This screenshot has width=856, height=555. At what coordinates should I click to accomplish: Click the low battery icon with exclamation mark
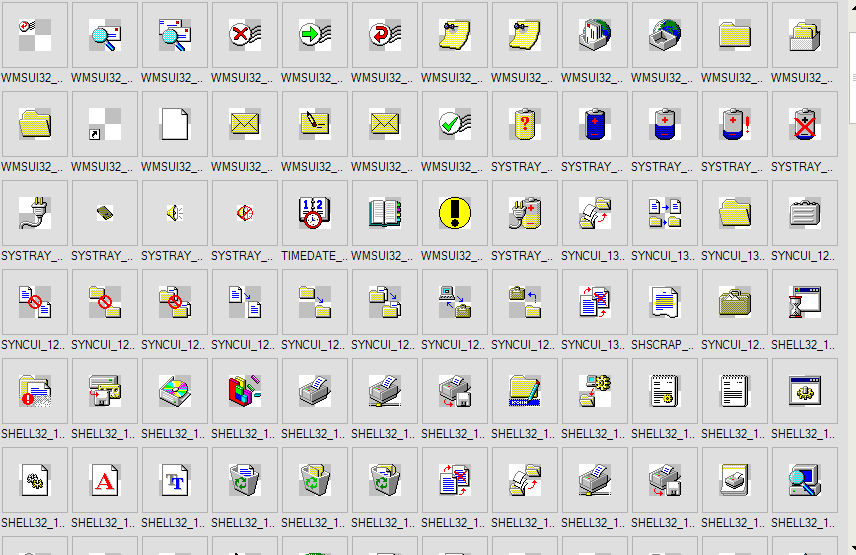pos(735,124)
